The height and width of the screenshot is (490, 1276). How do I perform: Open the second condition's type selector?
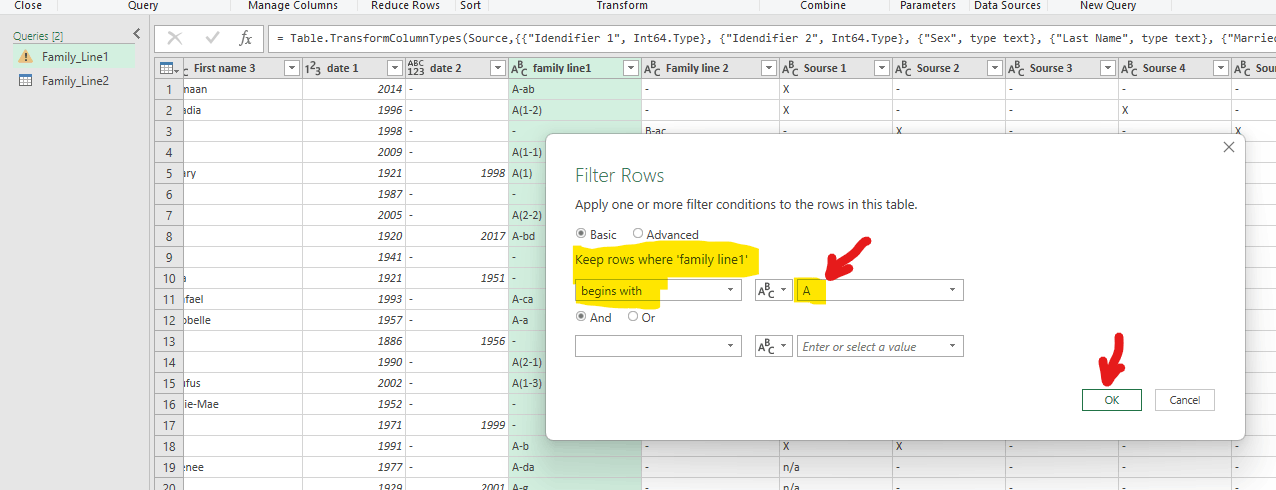773,346
